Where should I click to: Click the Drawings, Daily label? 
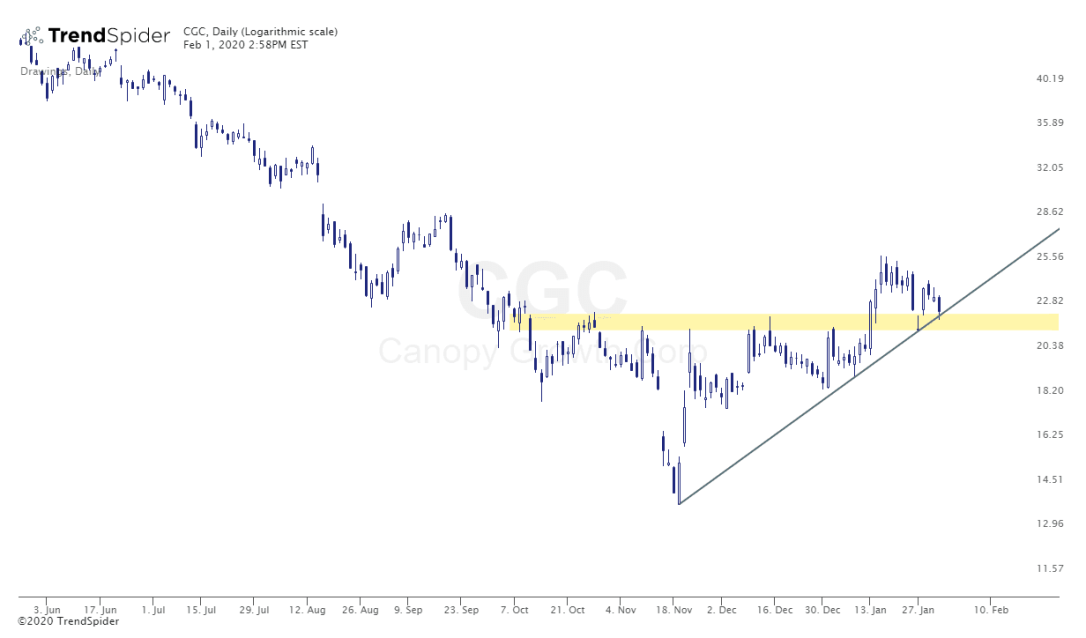coord(62,71)
